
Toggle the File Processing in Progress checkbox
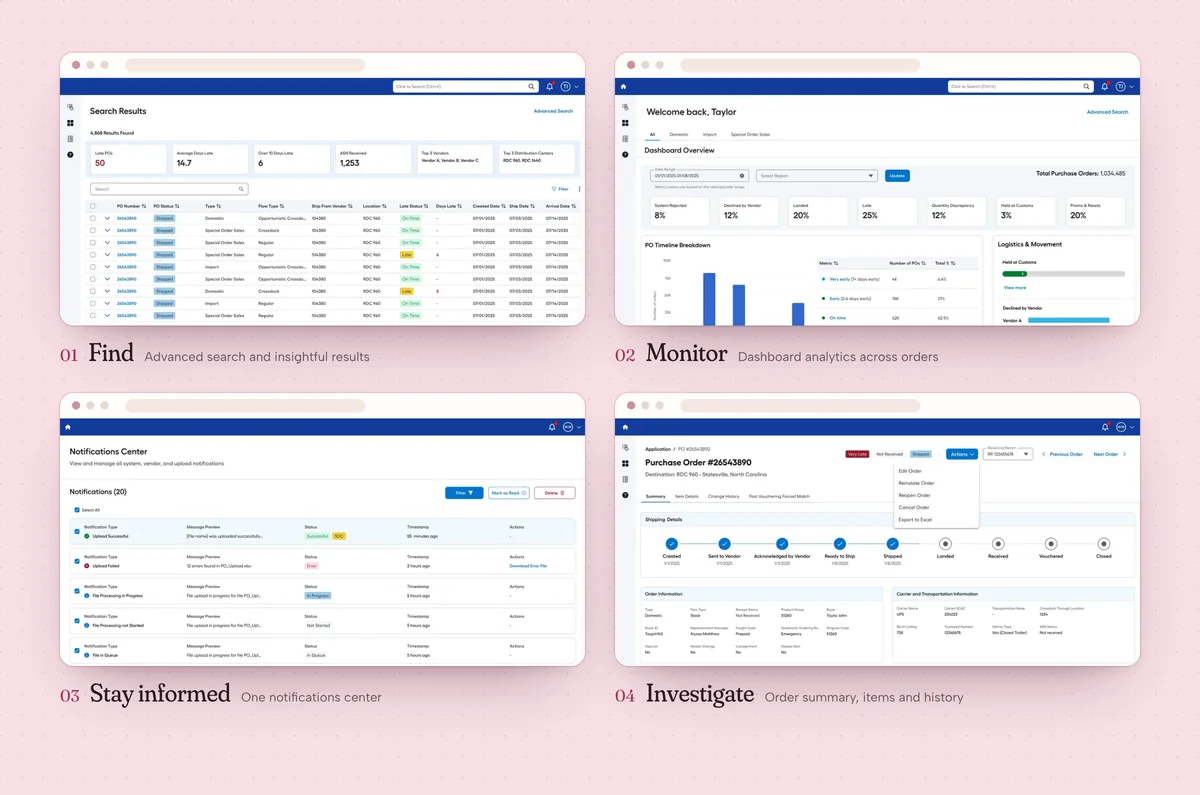(x=77, y=591)
